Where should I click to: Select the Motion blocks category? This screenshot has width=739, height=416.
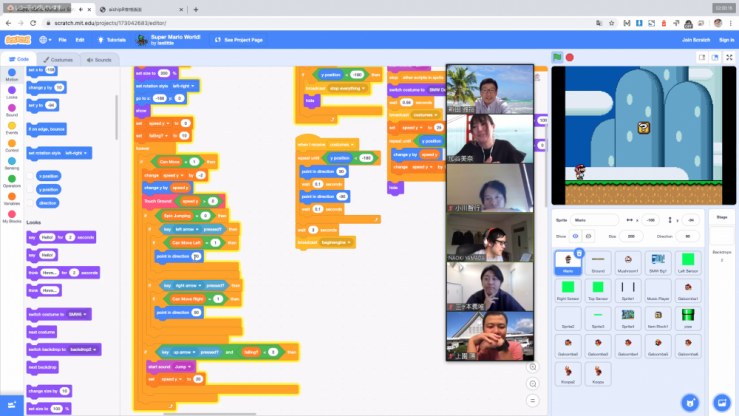pyautogui.click(x=12, y=75)
